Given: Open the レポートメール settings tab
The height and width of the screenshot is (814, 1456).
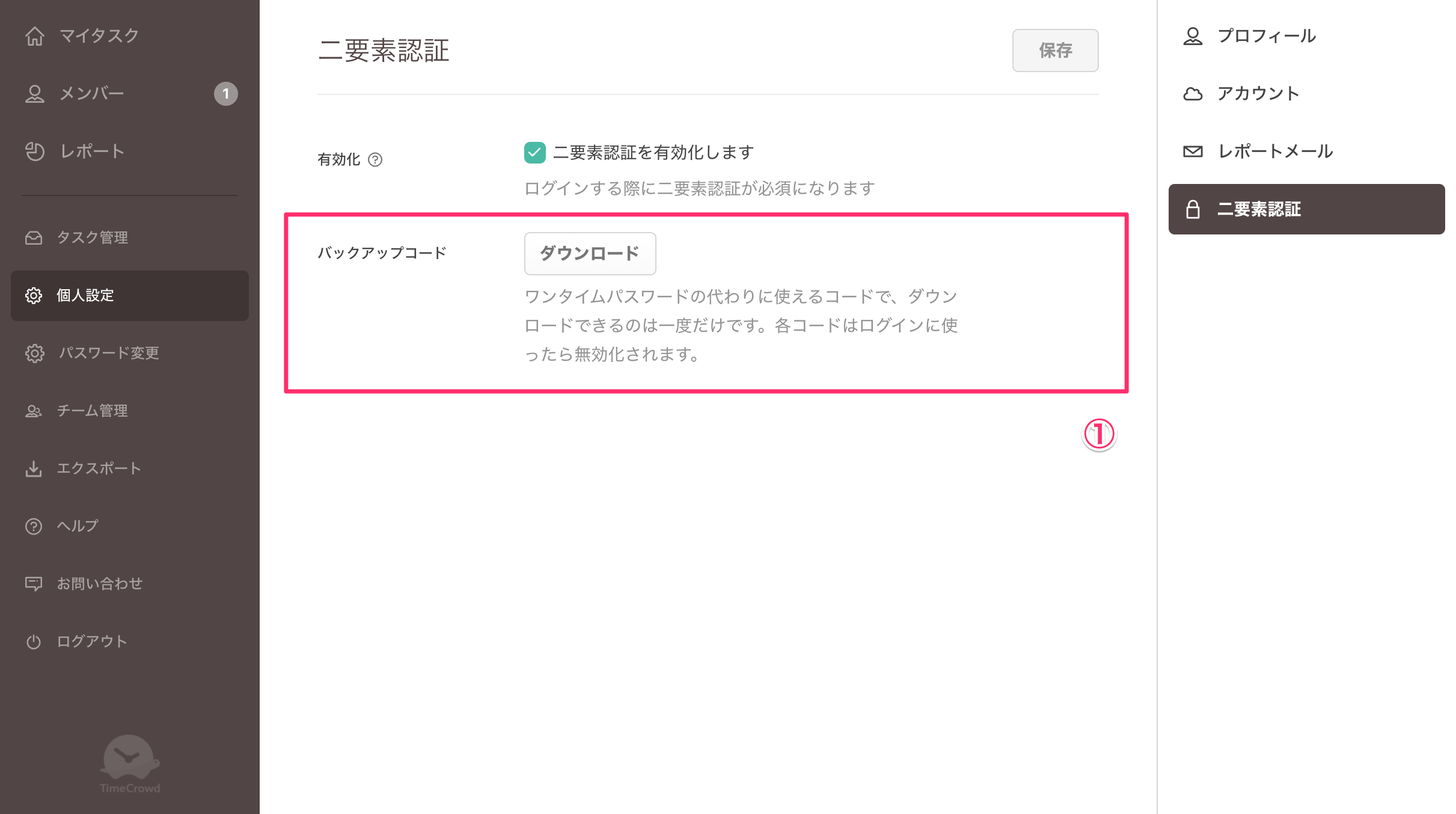Looking at the screenshot, I should 1275,151.
